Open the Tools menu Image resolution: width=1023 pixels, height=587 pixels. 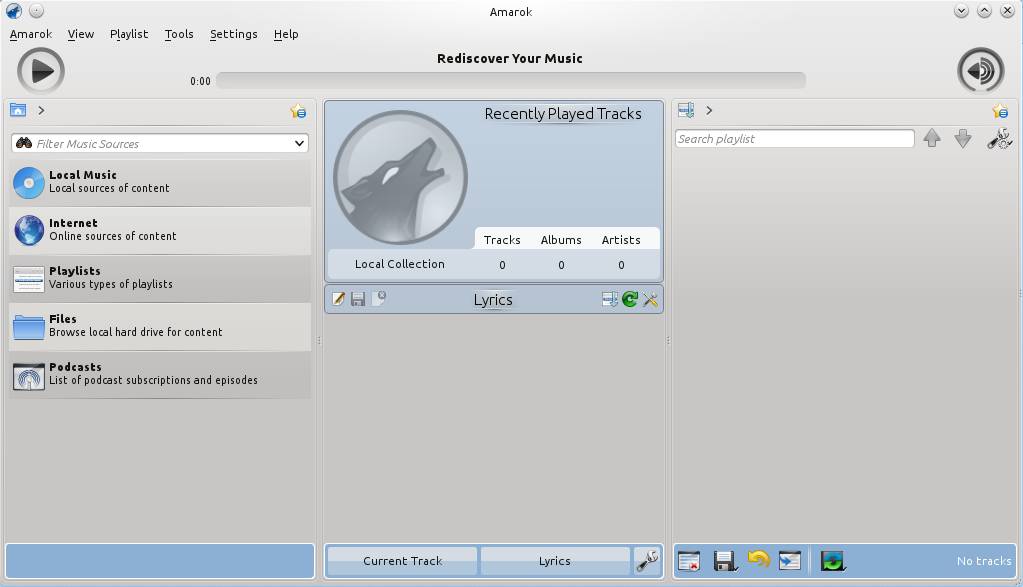tap(179, 34)
